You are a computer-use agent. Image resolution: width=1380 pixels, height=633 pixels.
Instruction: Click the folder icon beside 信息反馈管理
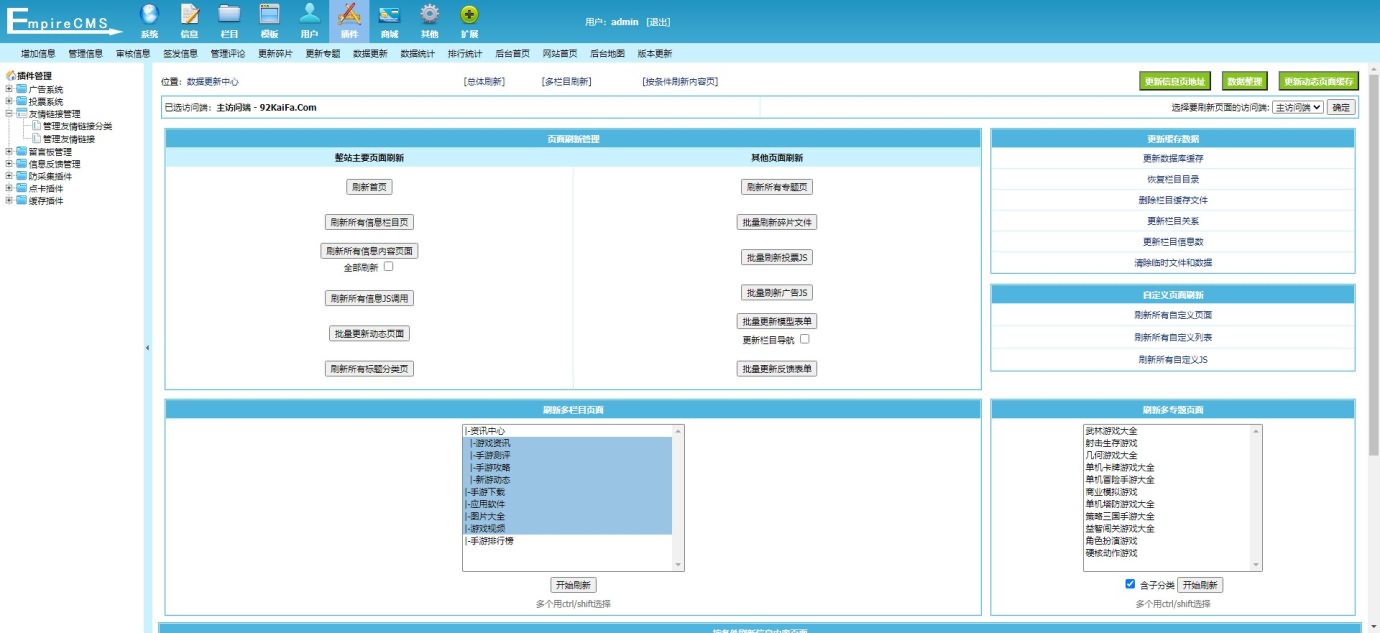[22, 164]
